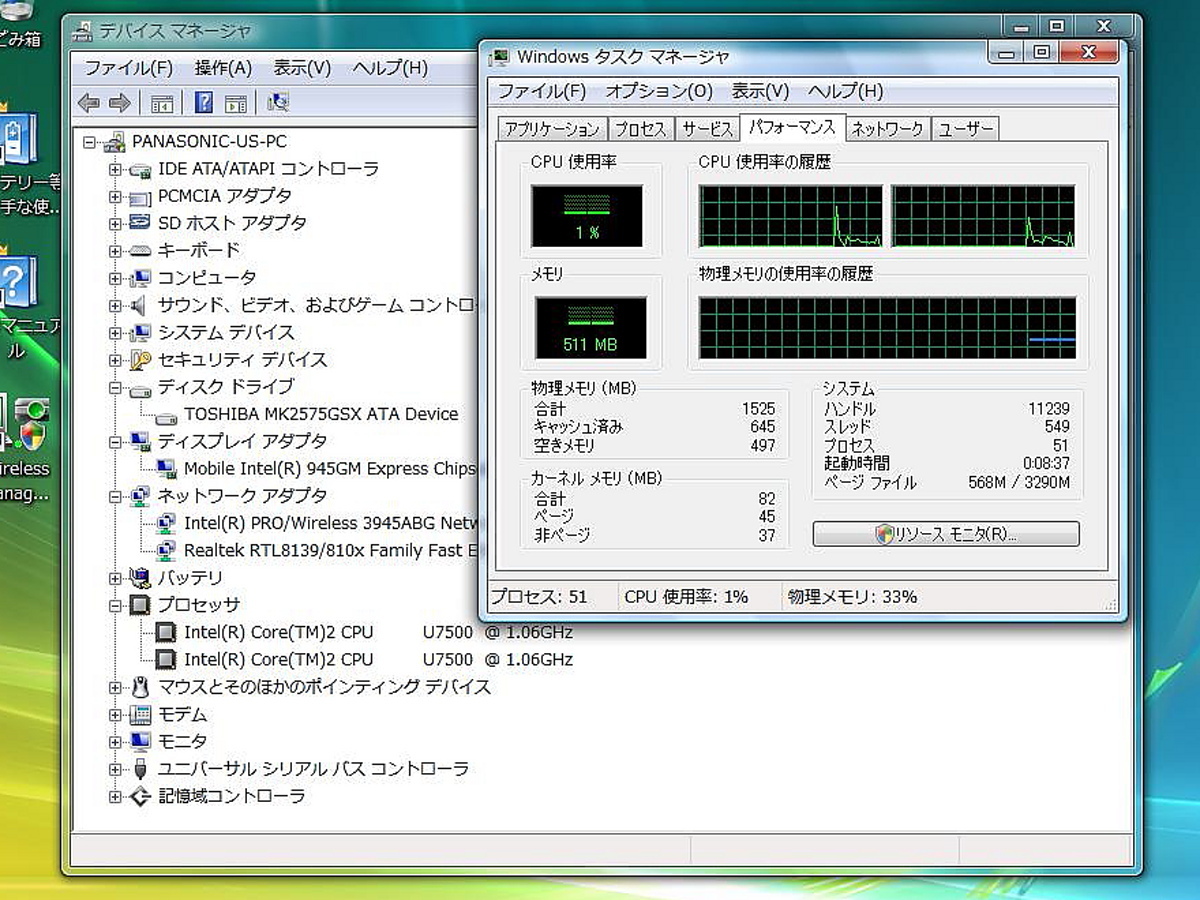
Task: Select the mouse and pointing devices icon
Action: click(x=141, y=687)
